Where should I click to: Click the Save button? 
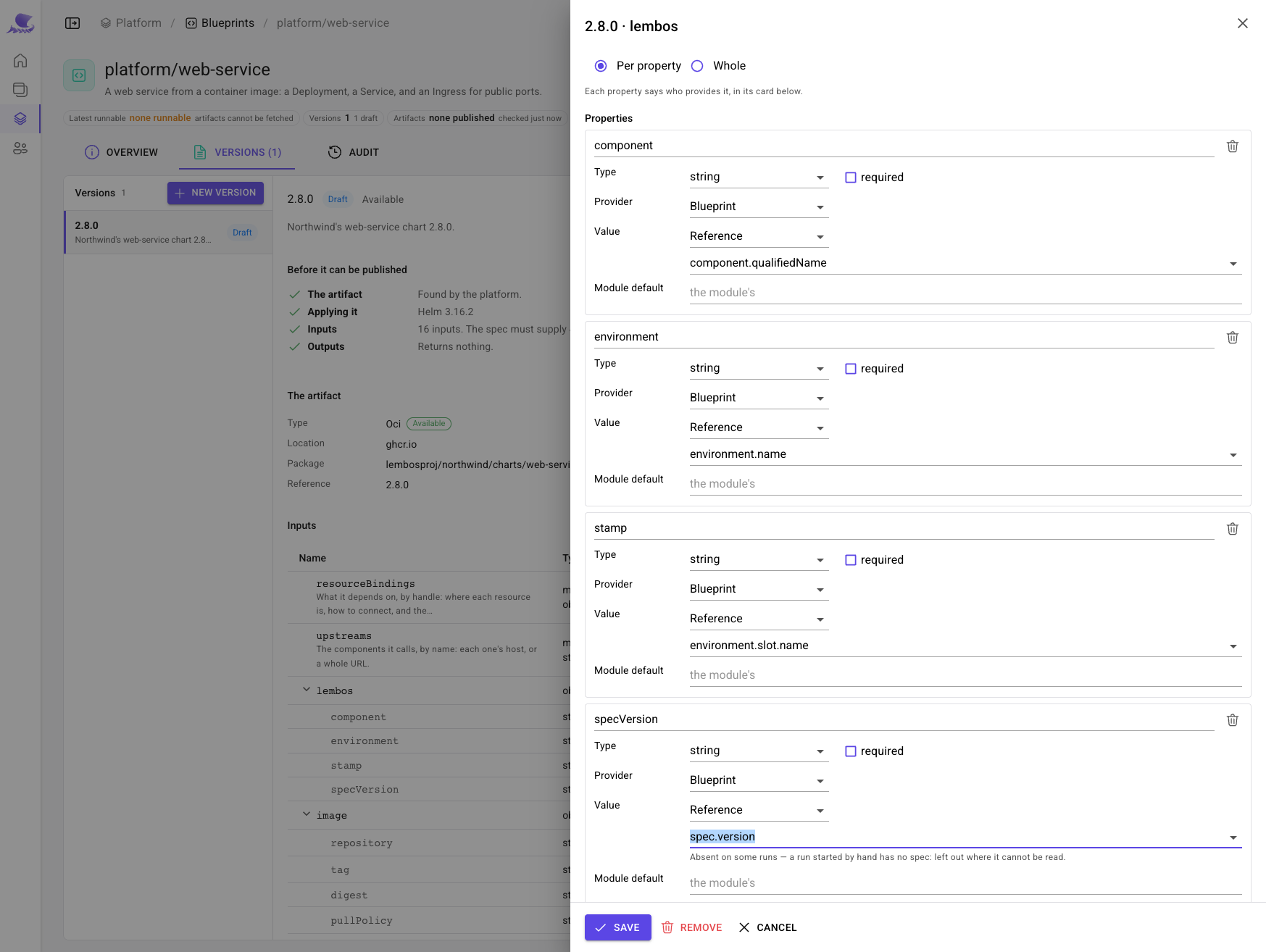pos(617,927)
